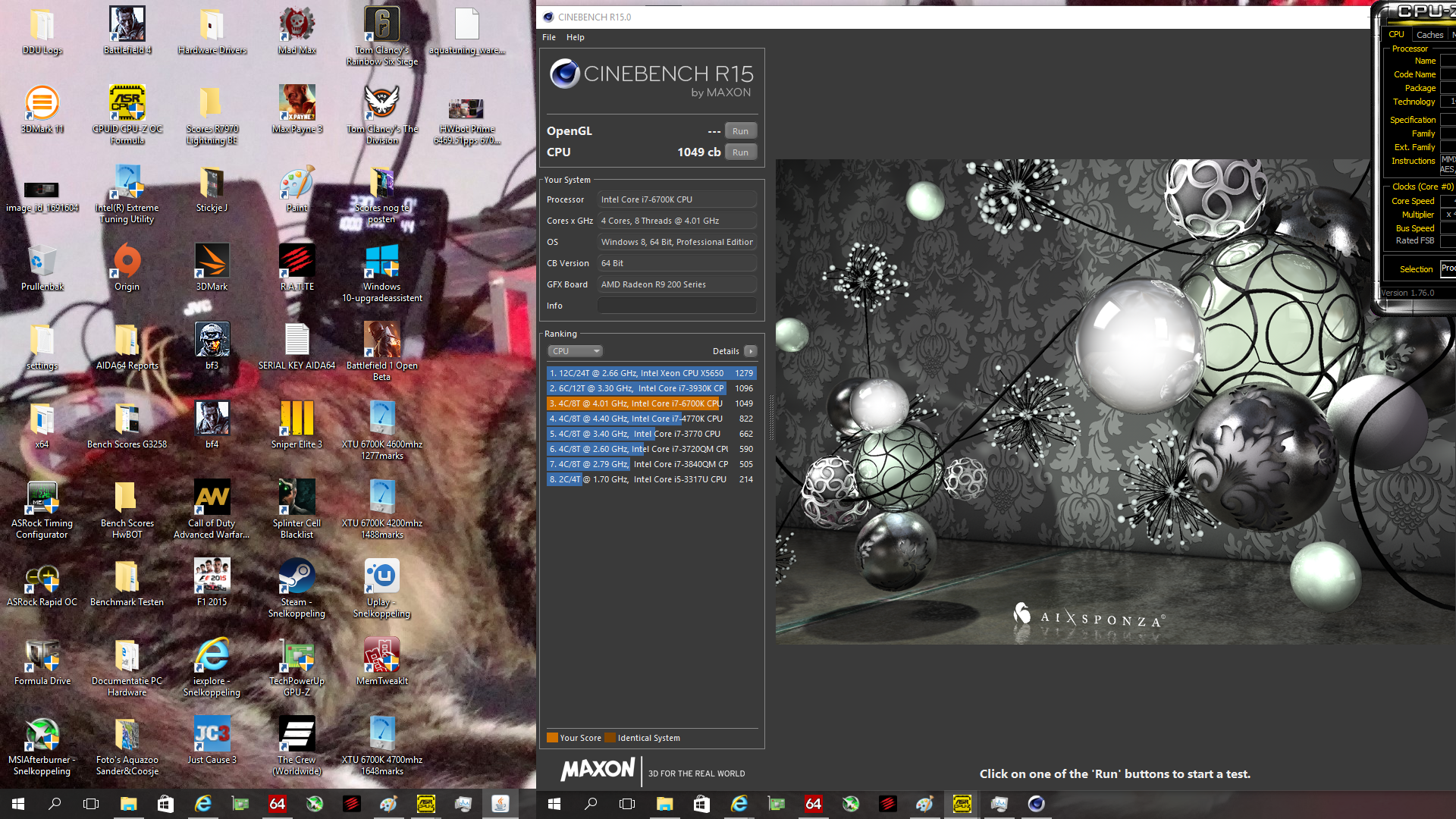The width and height of the screenshot is (1456, 819).
Task: Run the OpenGL benchmark test
Action: coord(740,131)
